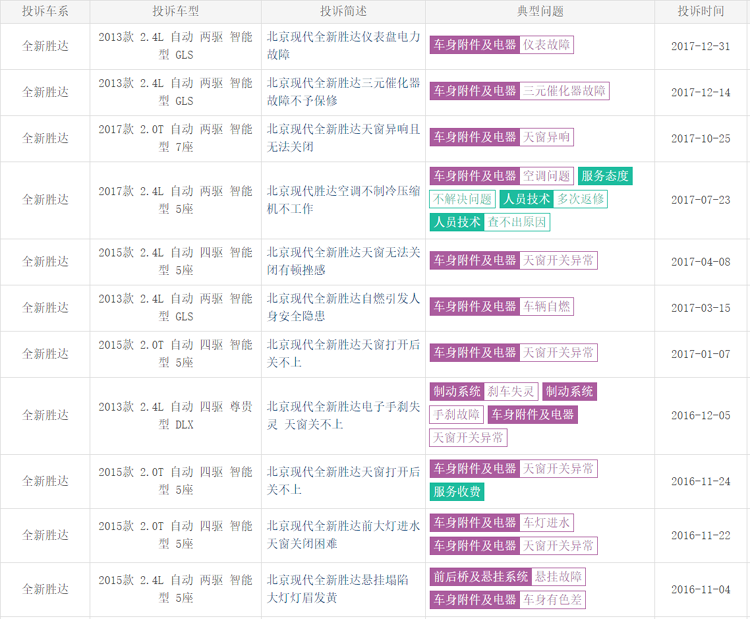This screenshot has height=619, width=750.
Task: Click 全新胜达 in the 2016-11-04 row
Action: tap(45, 589)
